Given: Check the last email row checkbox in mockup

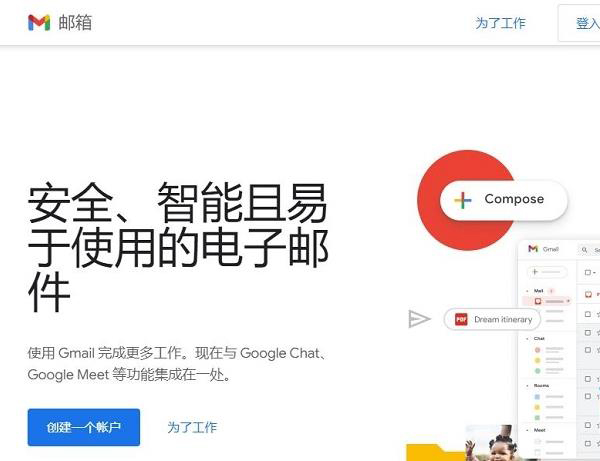Looking at the screenshot, I should (588, 443).
